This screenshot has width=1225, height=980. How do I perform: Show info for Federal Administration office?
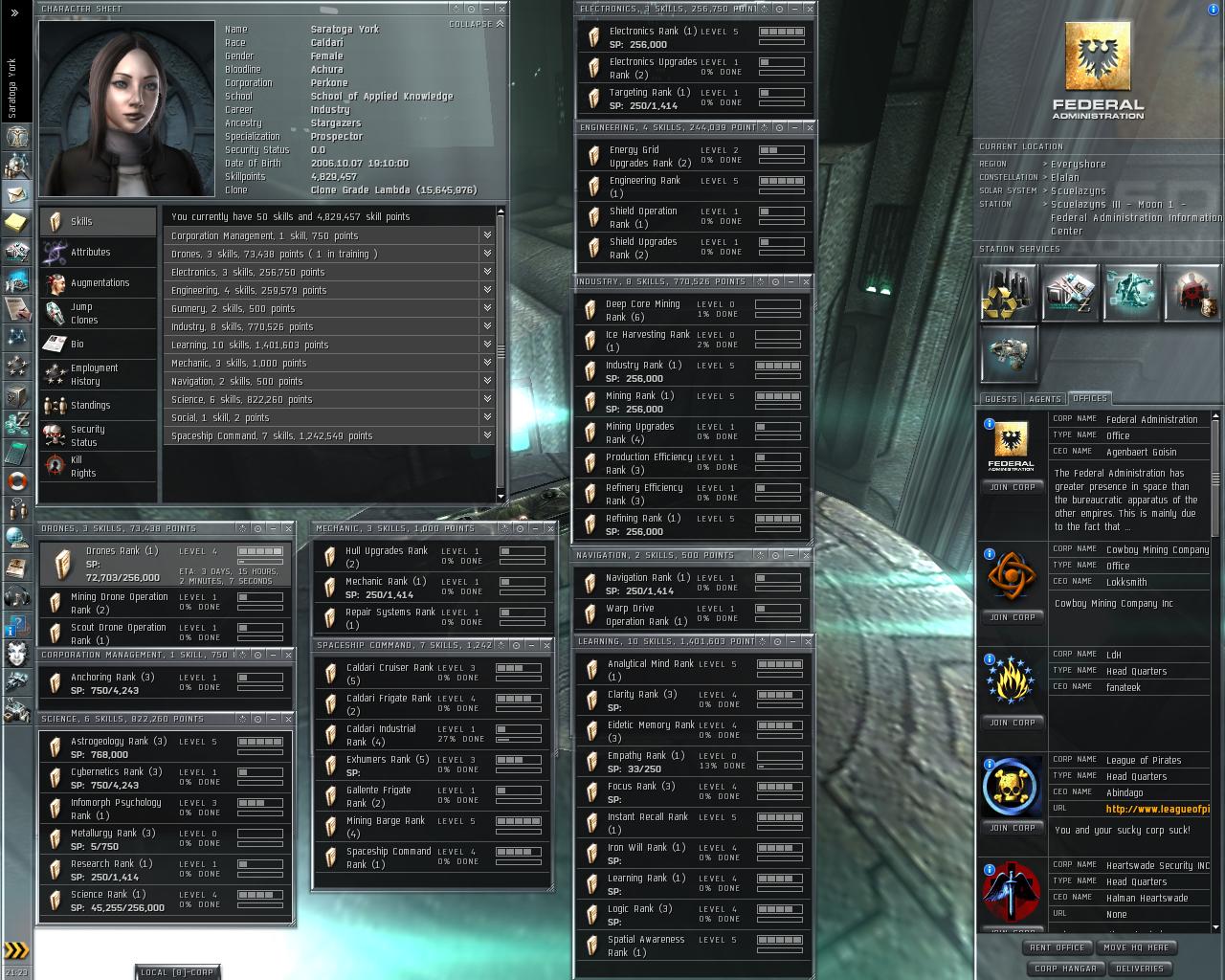click(990, 423)
